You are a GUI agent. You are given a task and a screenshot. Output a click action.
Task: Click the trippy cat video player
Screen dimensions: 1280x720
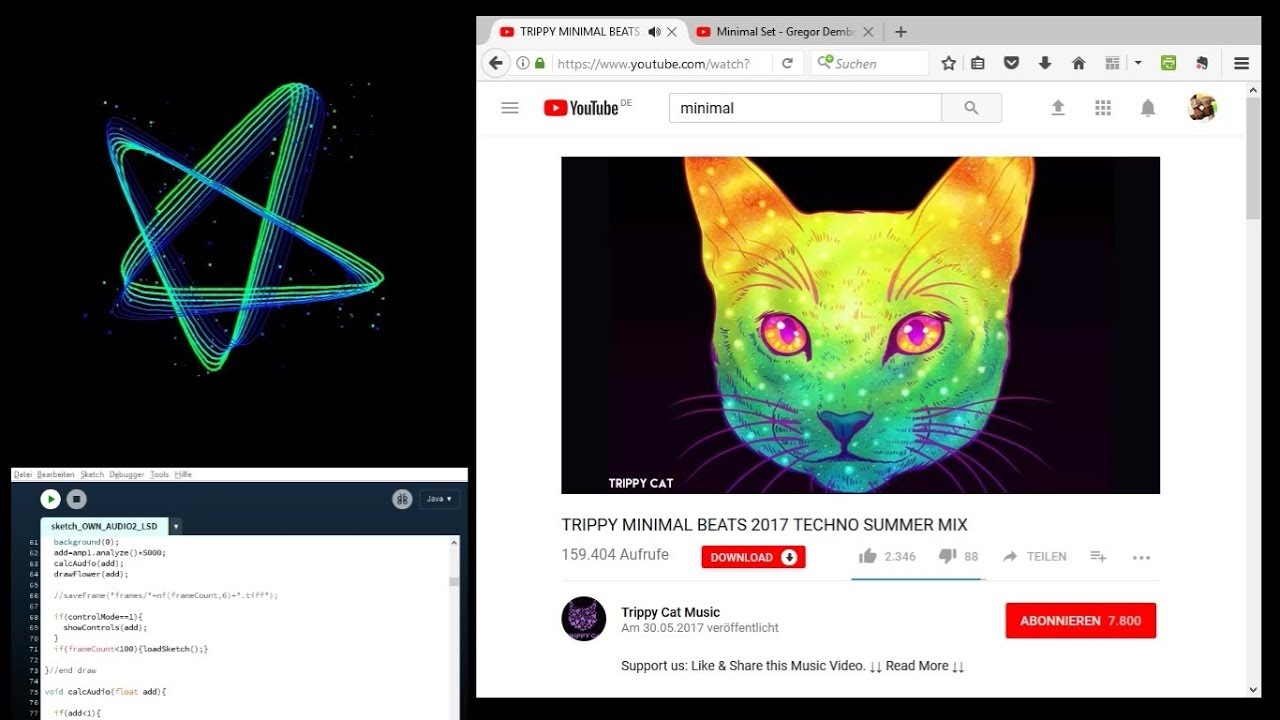[x=860, y=325]
